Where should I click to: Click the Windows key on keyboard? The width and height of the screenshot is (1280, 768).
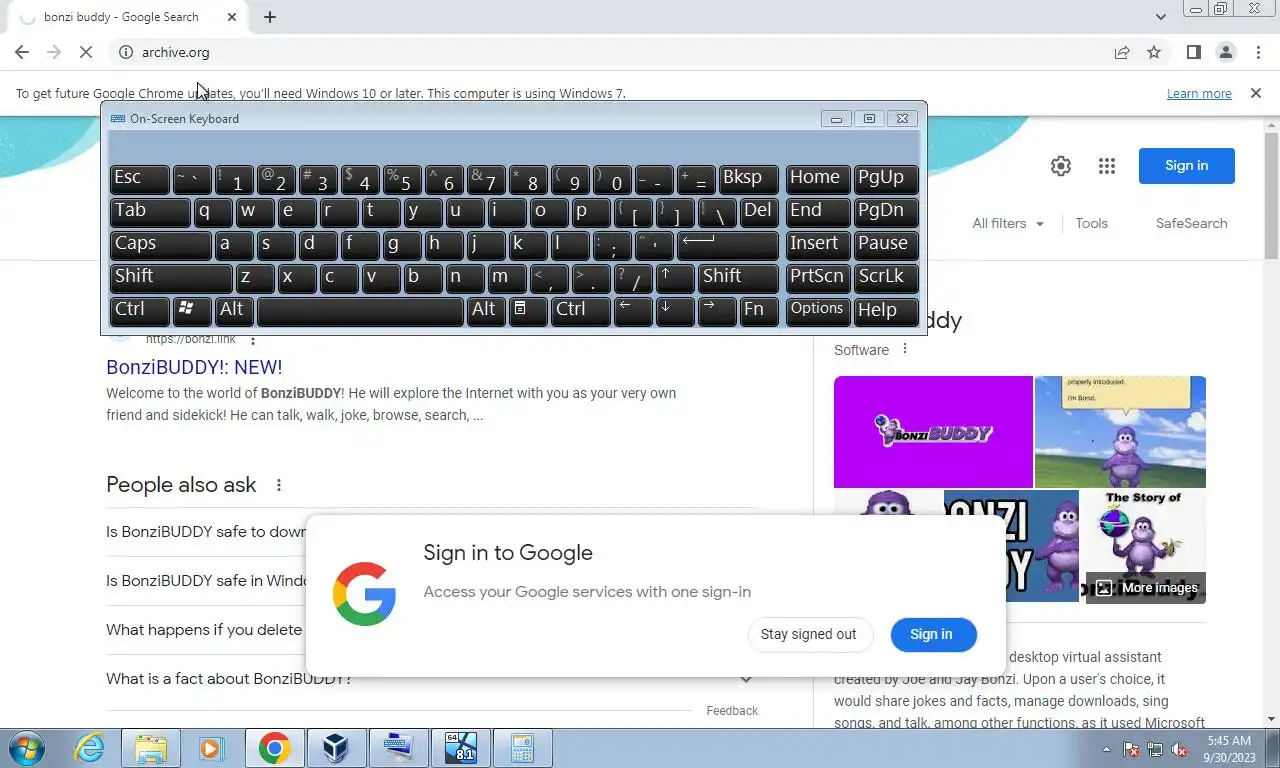click(192, 311)
